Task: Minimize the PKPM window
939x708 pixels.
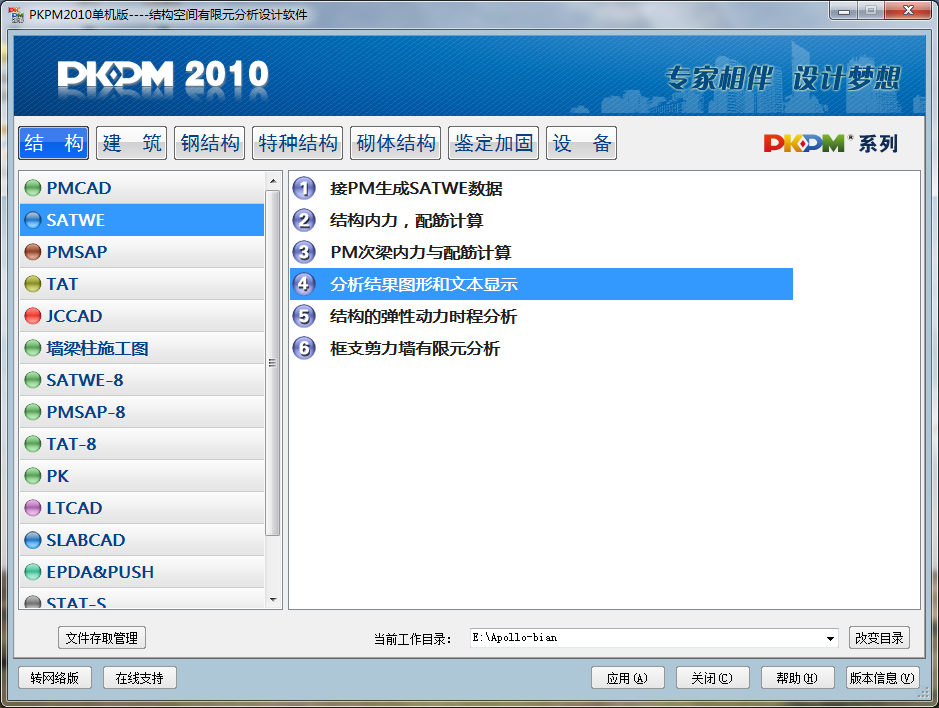Action: click(844, 10)
